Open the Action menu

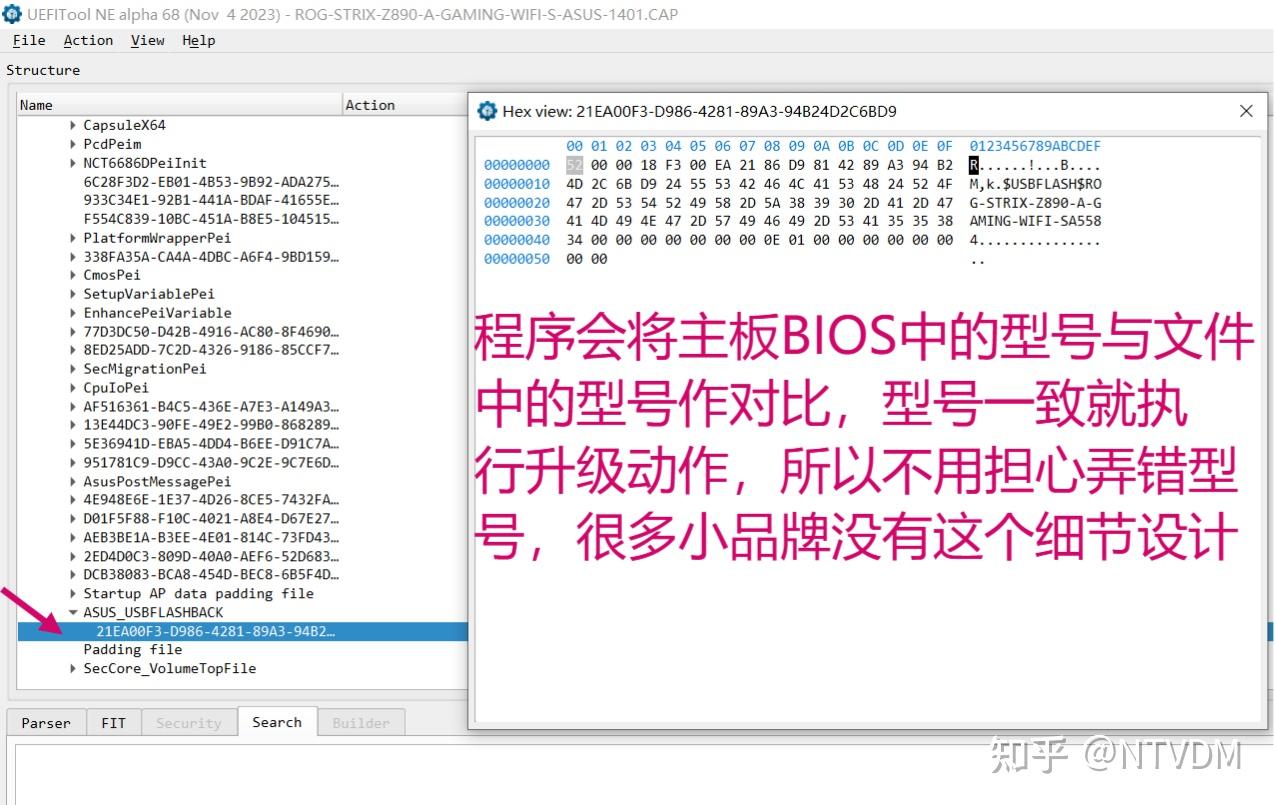[x=88, y=40]
